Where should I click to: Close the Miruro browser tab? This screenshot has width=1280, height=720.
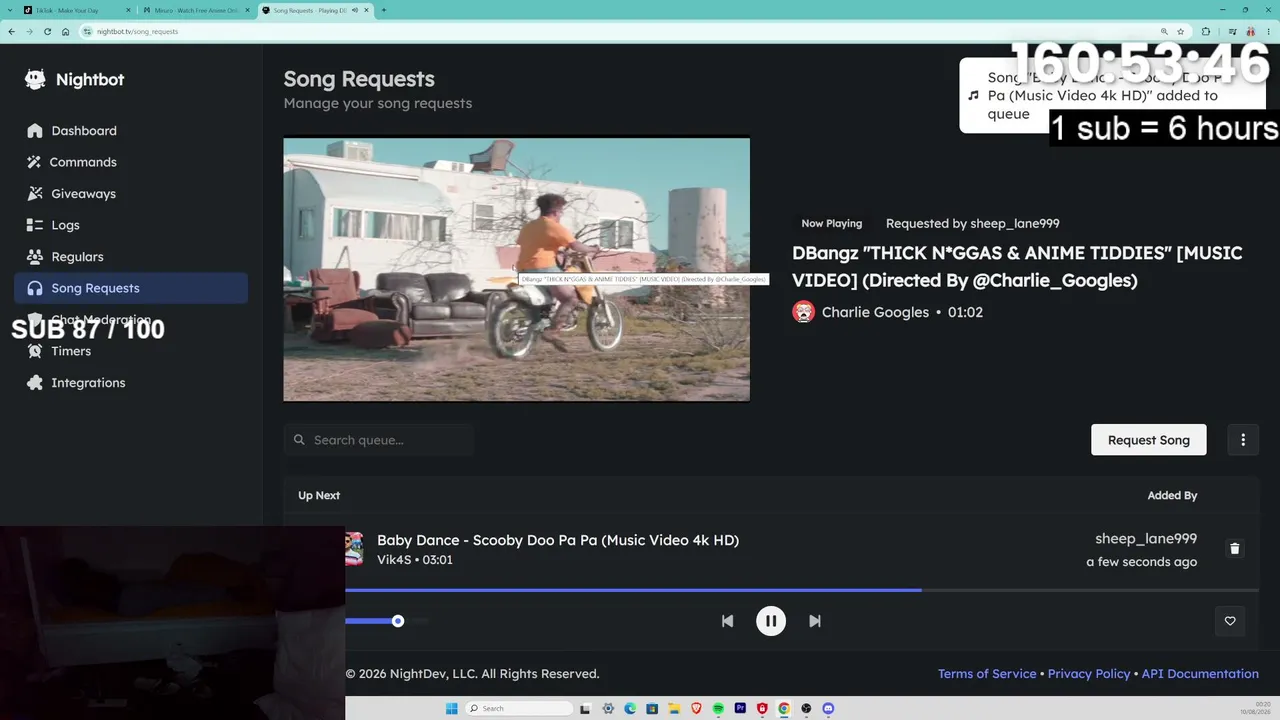(x=246, y=10)
